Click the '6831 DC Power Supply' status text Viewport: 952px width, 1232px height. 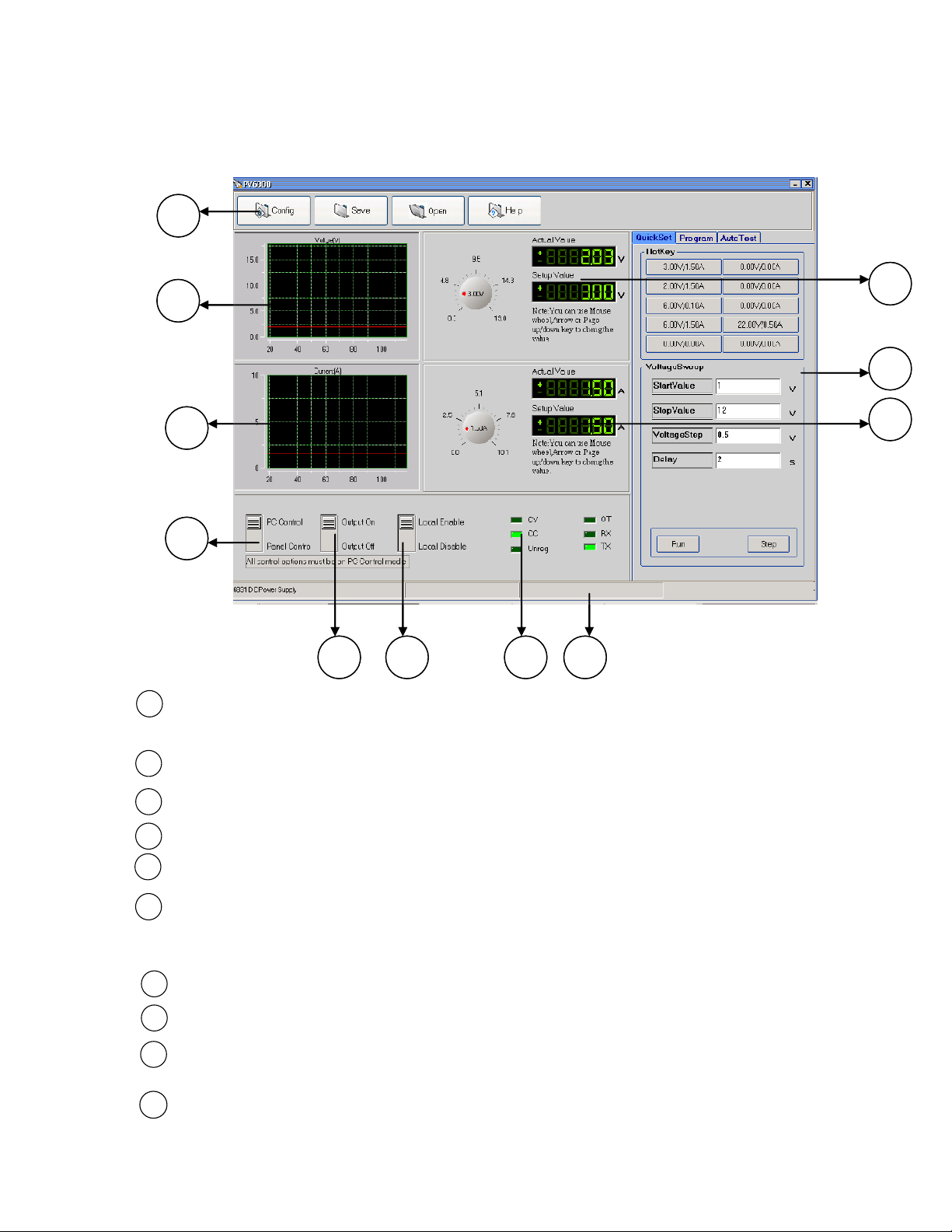(x=265, y=590)
